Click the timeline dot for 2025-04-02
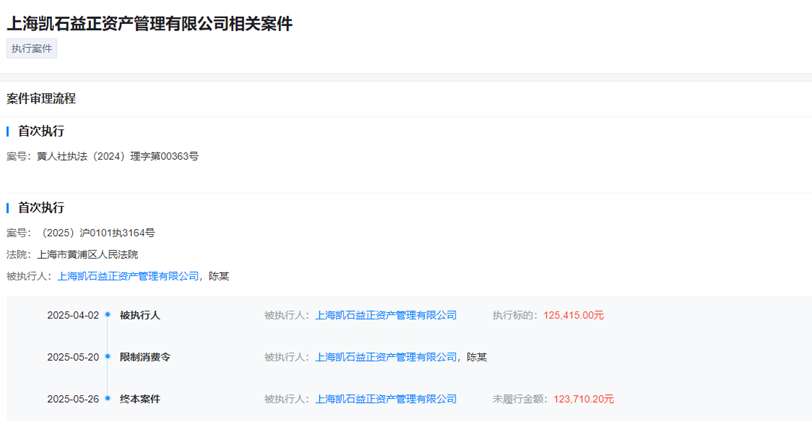This screenshot has width=812, height=435. click(x=107, y=315)
